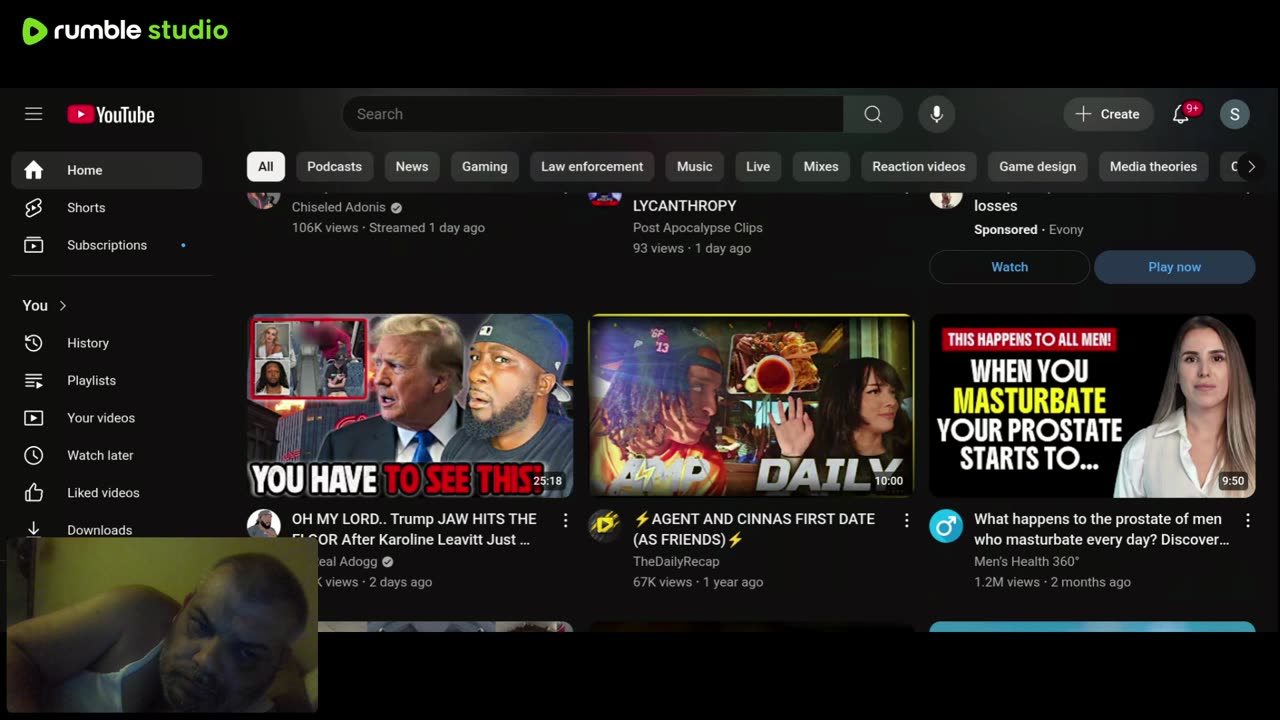Open the YOU HAVE TO SEE THIS thumbnail
The width and height of the screenshot is (1280, 720).
410,406
